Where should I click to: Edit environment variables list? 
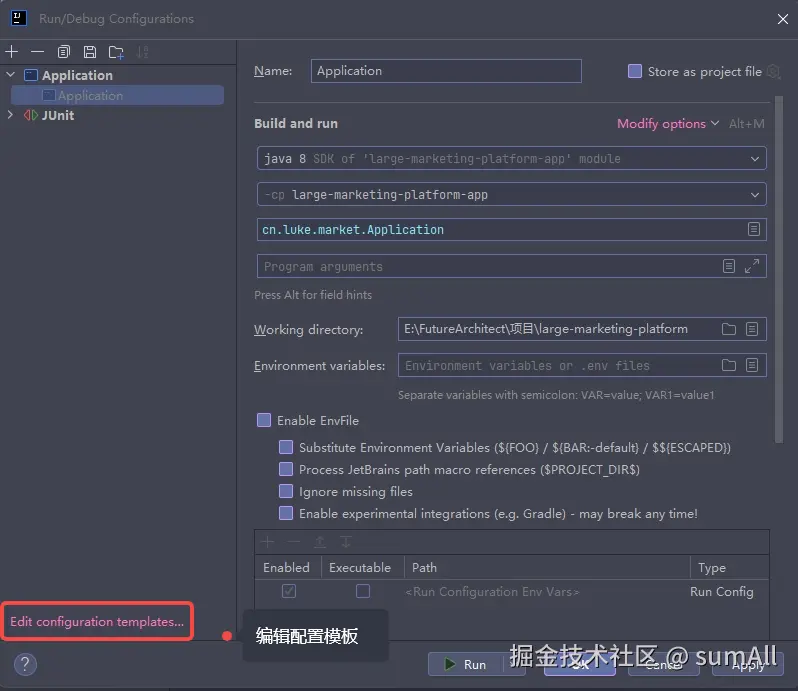(752, 365)
